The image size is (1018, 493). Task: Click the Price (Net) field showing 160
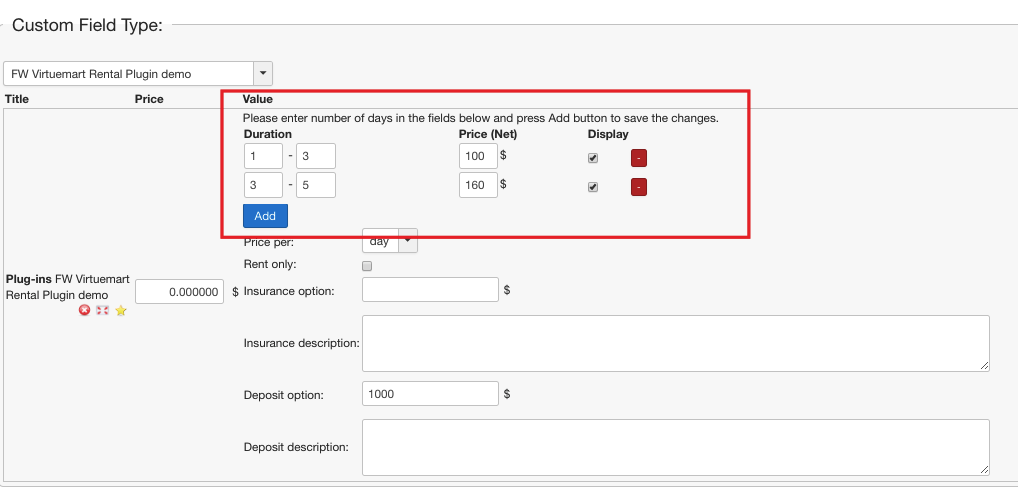pos(478,185)
